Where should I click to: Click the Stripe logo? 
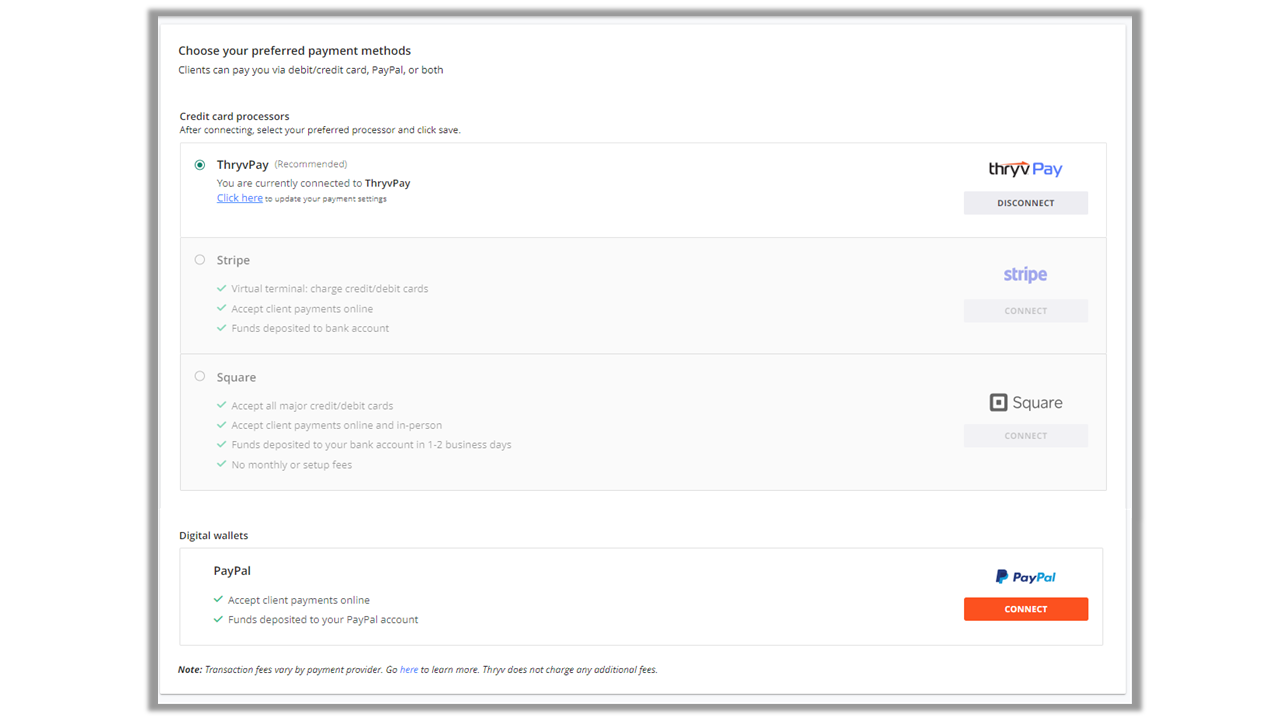1025,275
